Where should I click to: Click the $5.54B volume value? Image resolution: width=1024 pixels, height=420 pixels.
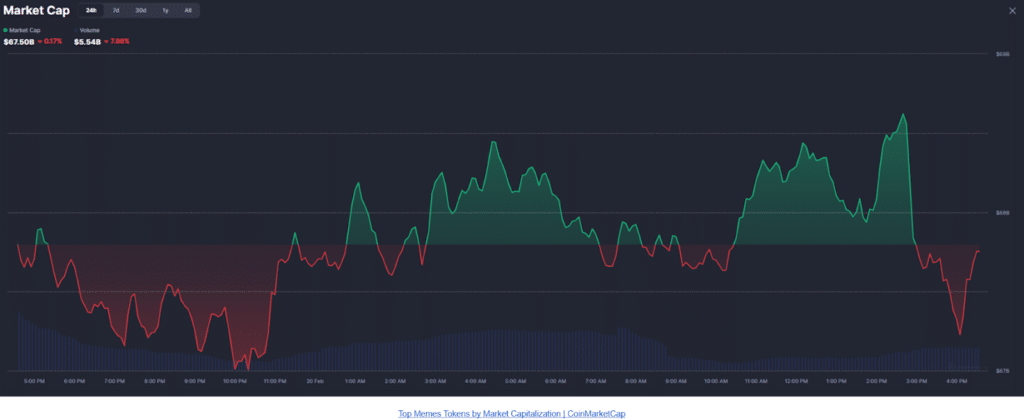point(88,41)
